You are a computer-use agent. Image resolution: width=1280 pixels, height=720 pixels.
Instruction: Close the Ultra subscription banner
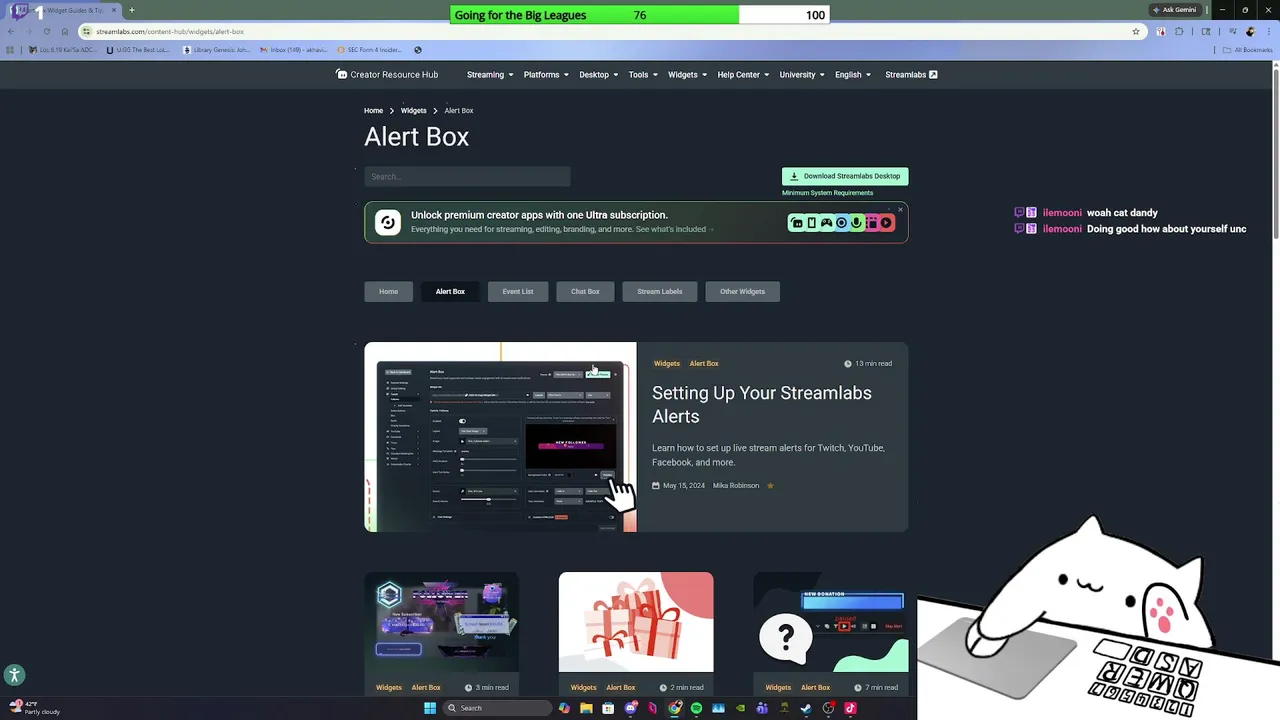pyautogui.click(x=900, y=209)
